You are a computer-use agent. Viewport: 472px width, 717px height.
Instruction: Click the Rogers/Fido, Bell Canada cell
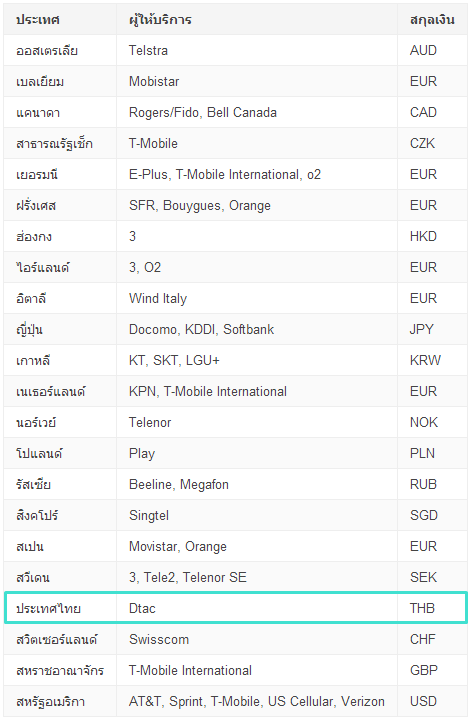click(x=257, y=112)
